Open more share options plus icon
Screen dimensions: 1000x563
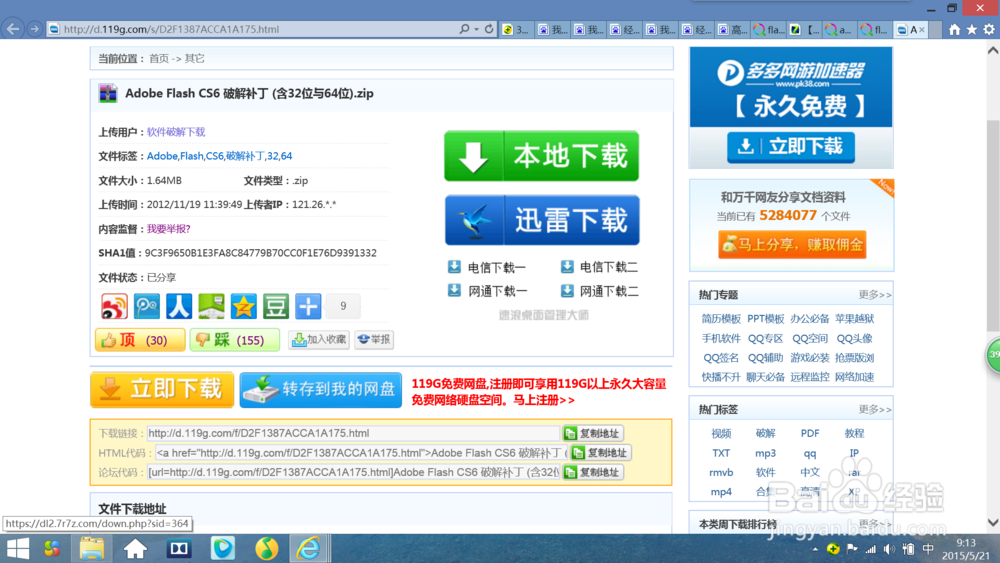tap(308, 307)
